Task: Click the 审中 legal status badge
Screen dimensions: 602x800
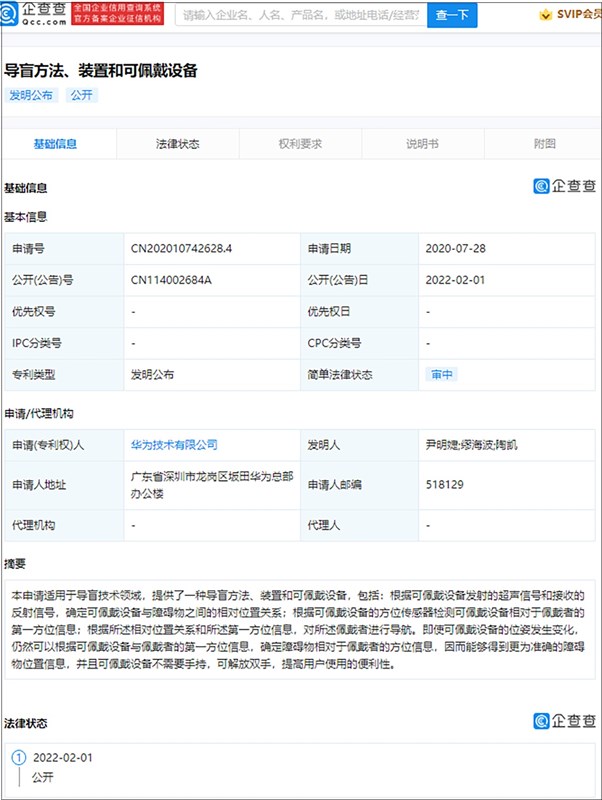Action: click(x=442, y=374)
